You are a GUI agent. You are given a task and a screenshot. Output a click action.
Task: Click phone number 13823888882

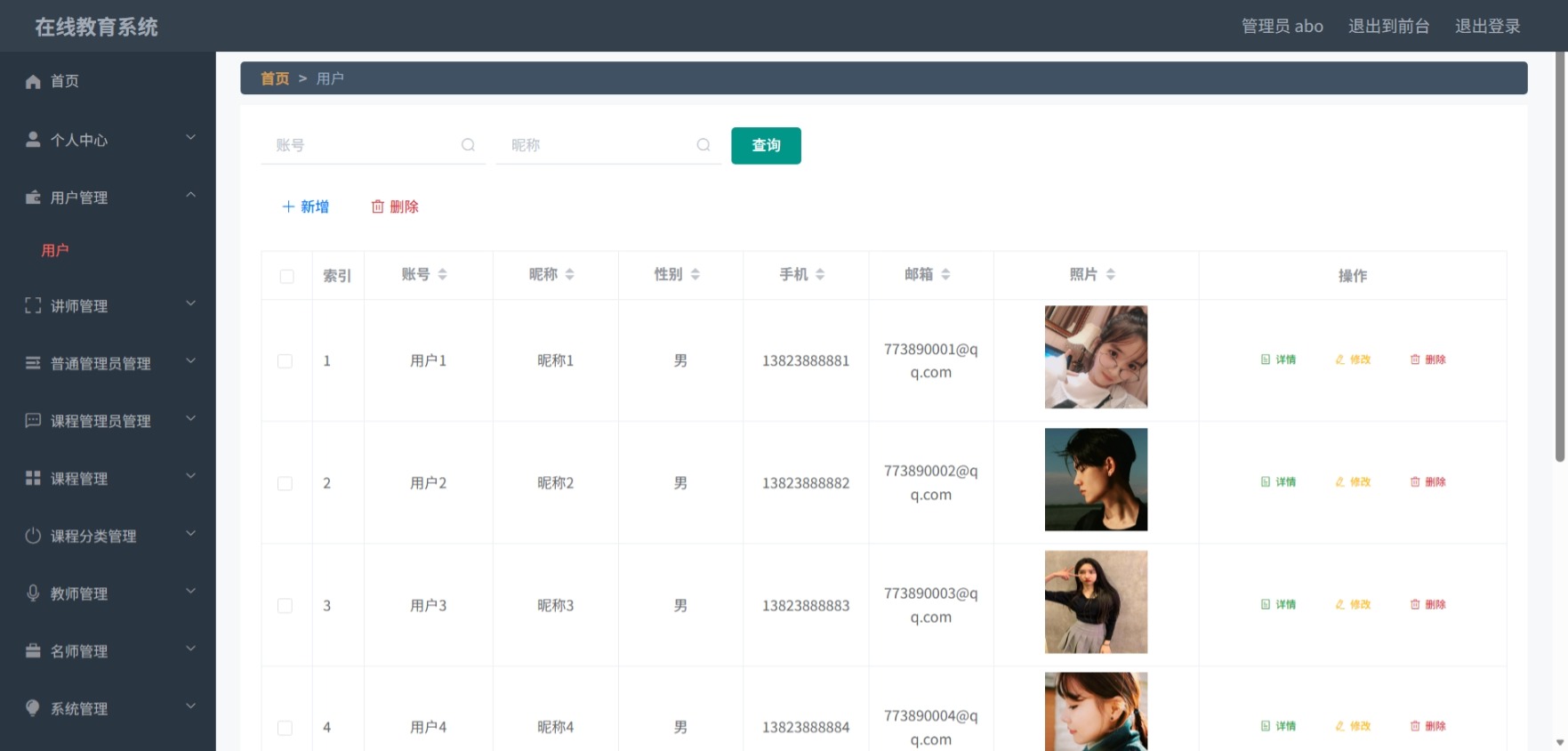[x=806, y=483]
